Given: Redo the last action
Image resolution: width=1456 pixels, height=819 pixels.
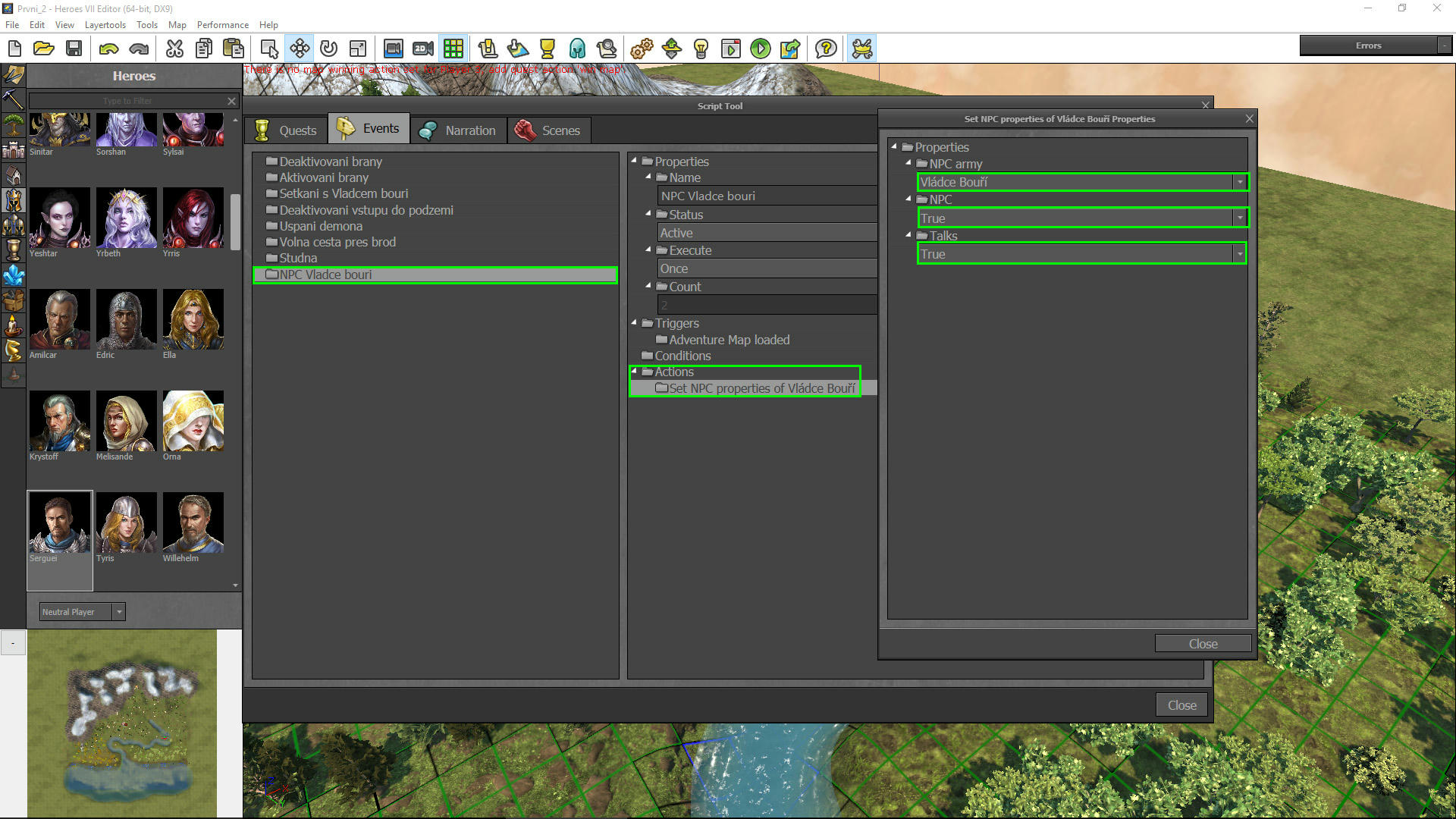Looking at the screenshot, I should (x=139, y=49).
